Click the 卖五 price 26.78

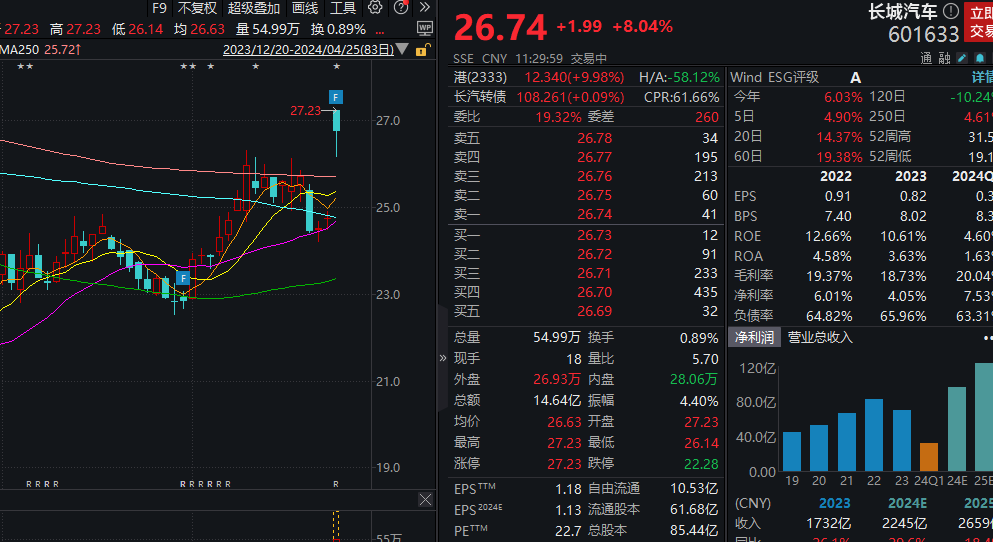click(x=595, y=138)
